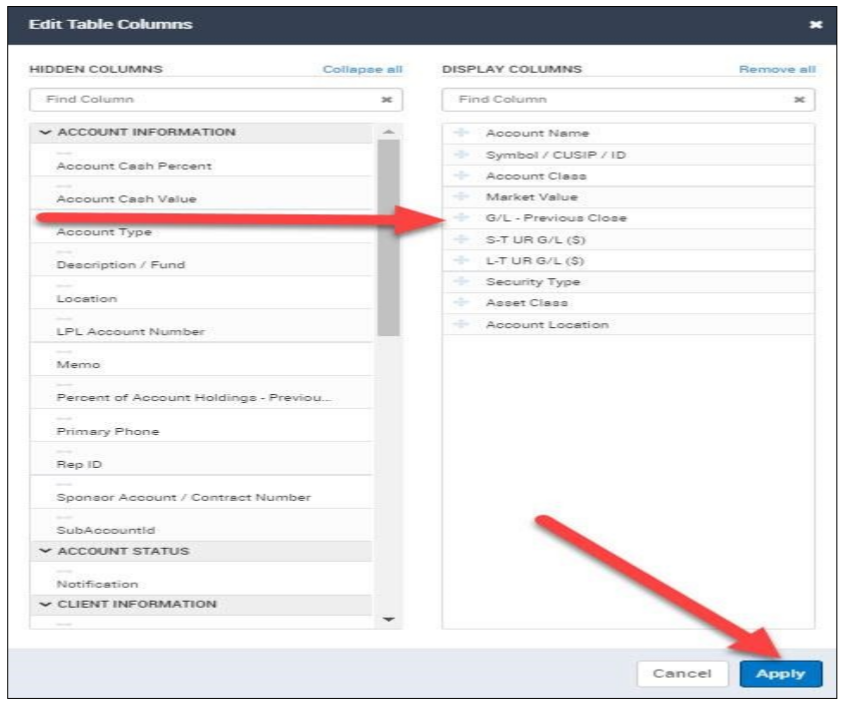The width and height of the screenshot is (844, 707).
Task: Select Account Name display column
Action: coord(629,133)
